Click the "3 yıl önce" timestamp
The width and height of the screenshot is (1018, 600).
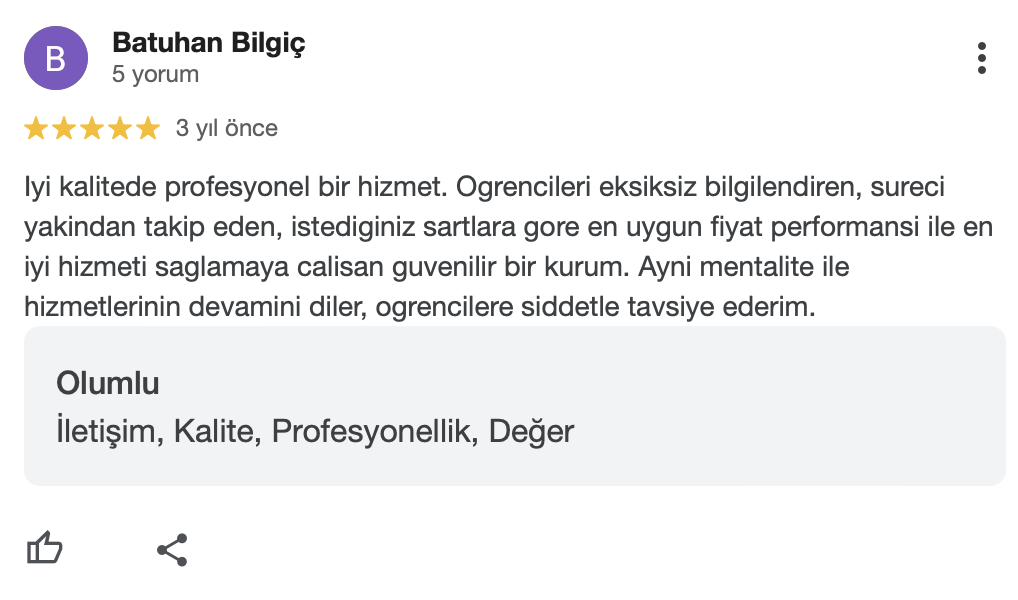226,128
